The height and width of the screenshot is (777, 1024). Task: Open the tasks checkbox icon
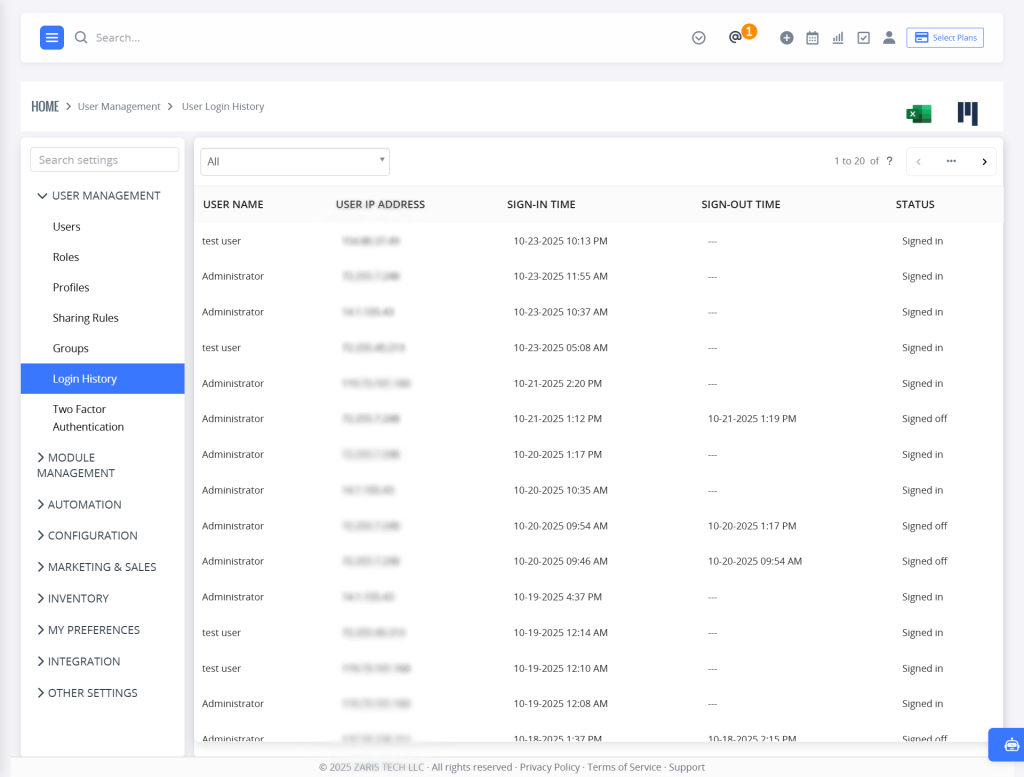[863, 38]
